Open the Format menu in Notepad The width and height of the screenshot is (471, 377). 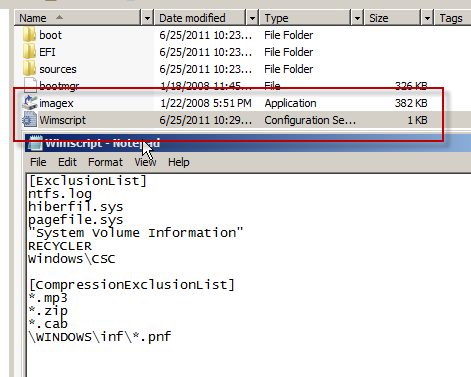click(105, 162)
